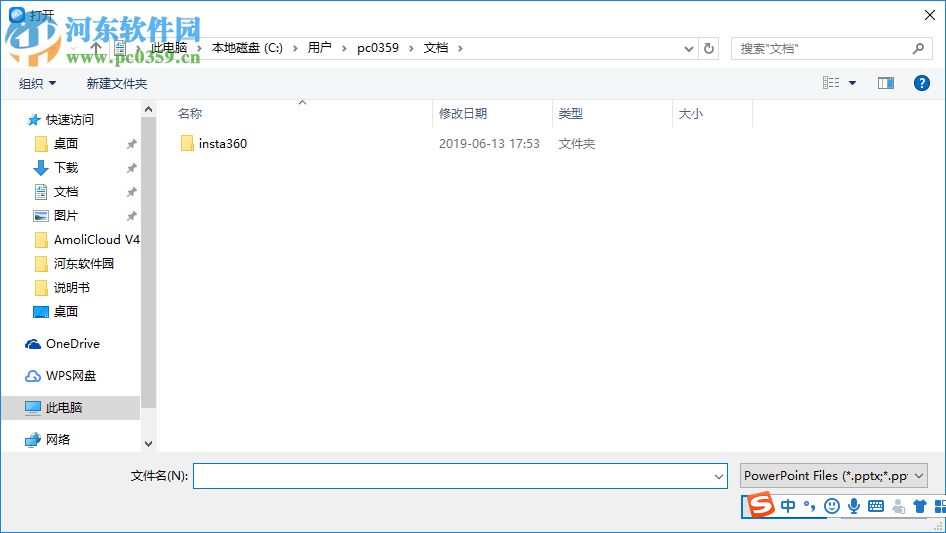This screenshot has height=533, width=946.
Task: Click pc0359 in the breadcrumb path
Action: [x=378, y=48]
